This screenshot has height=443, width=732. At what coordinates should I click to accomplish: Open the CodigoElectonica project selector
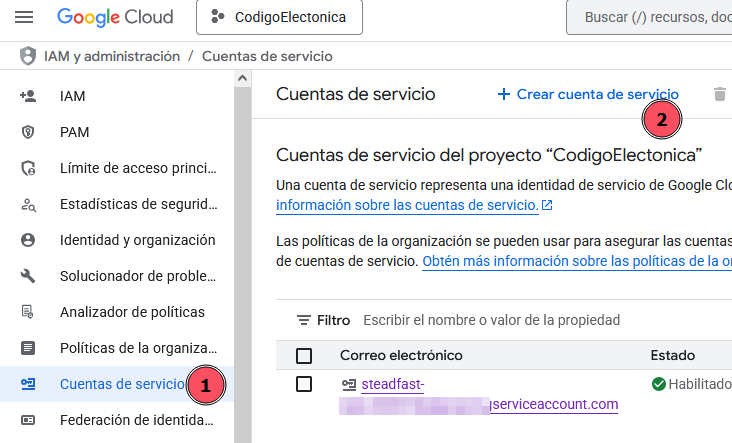pyautogui.click(x=279, y=17)
